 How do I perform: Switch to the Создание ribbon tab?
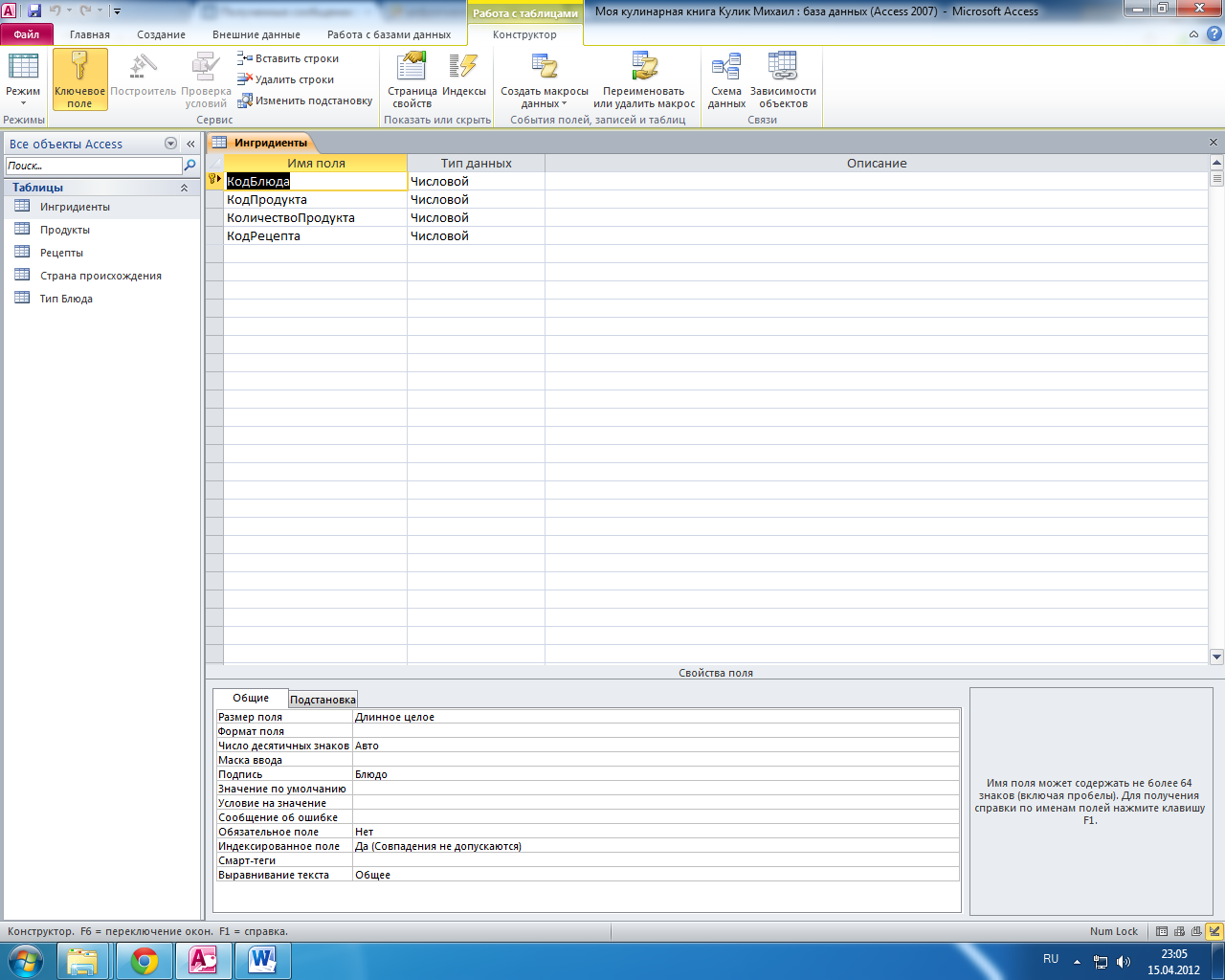[x=161, y=34]
